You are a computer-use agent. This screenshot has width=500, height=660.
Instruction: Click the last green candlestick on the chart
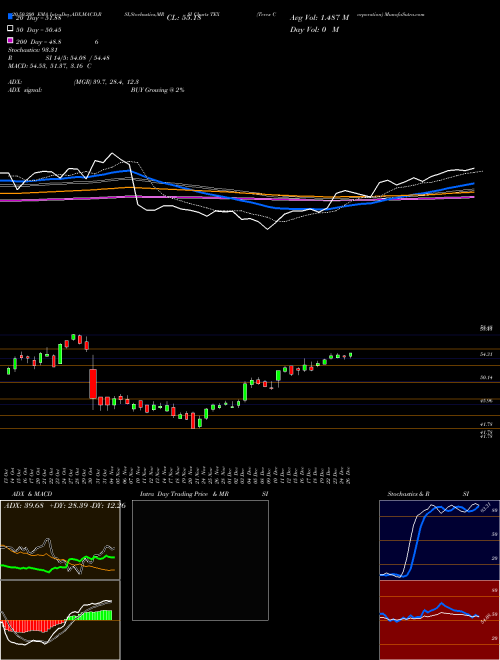point(351,355)
